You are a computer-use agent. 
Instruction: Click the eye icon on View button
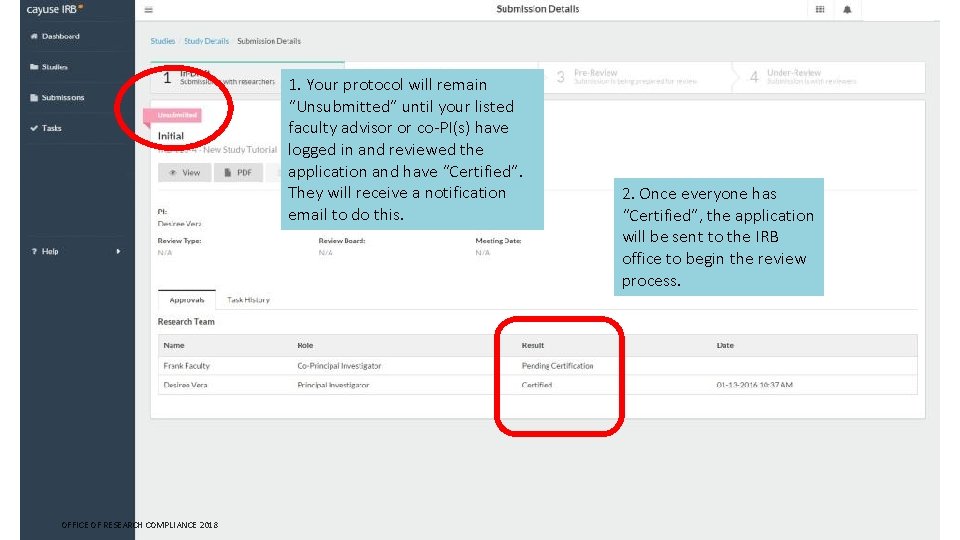click(x=173, y=173)
